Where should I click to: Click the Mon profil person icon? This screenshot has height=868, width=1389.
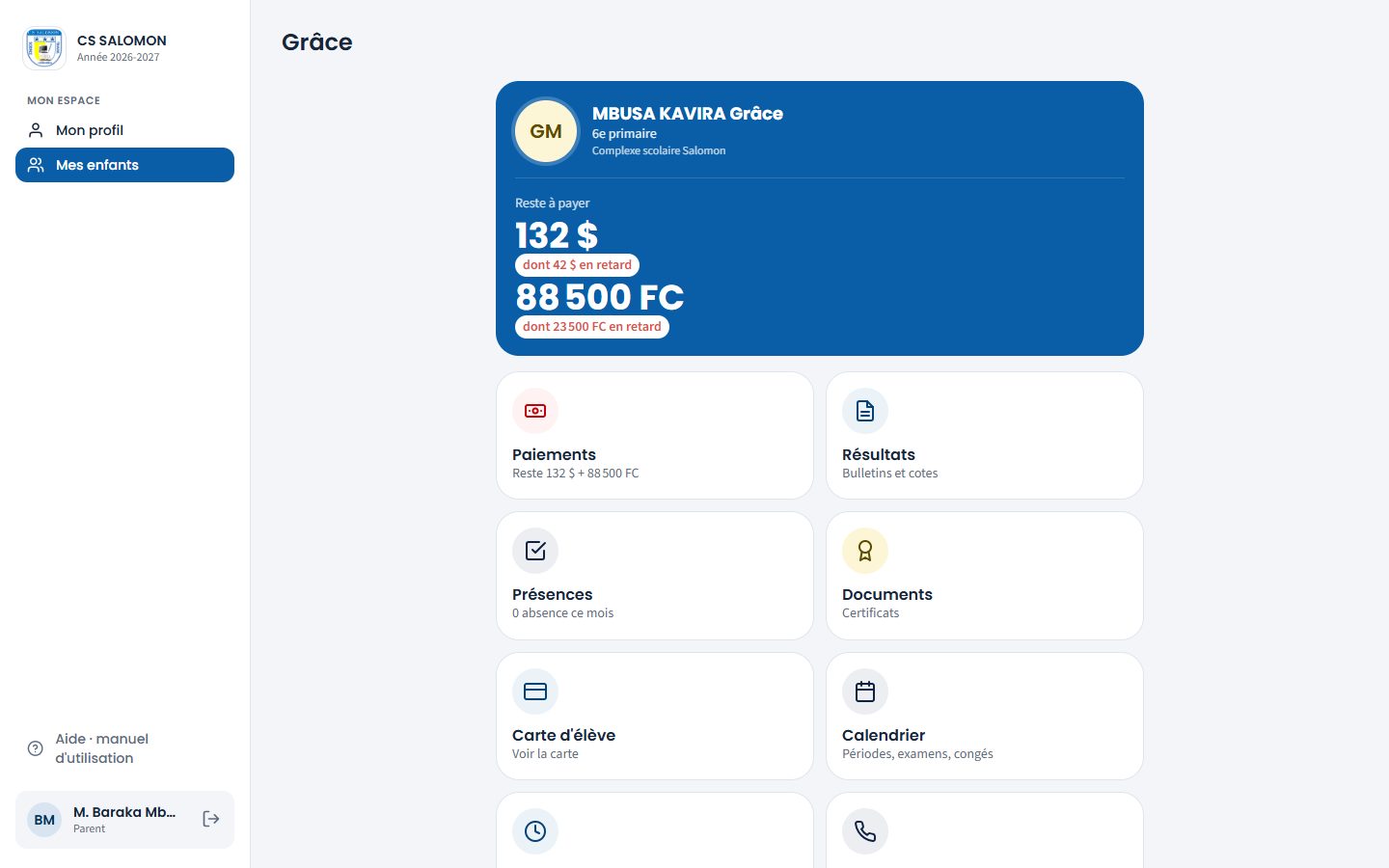click(36, 130)
